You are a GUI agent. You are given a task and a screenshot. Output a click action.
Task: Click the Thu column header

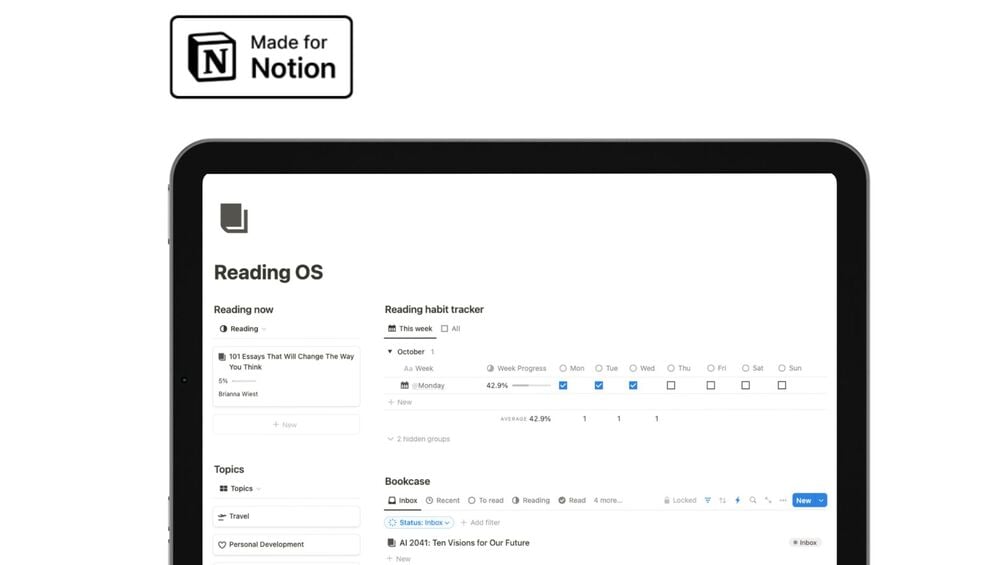[679, 368]
